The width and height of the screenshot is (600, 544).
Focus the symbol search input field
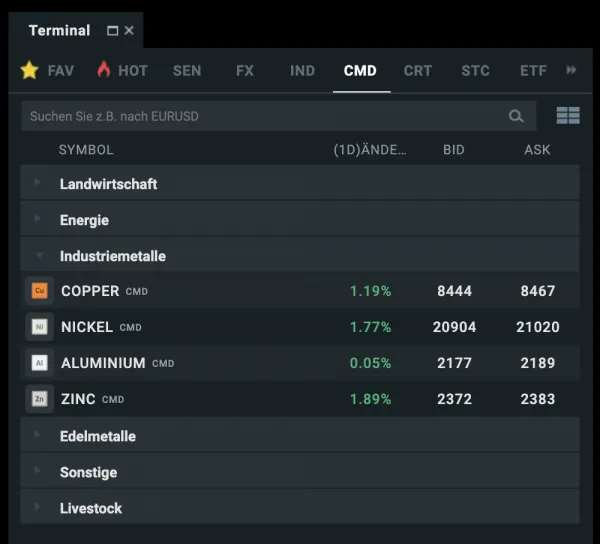pos(260,116)
